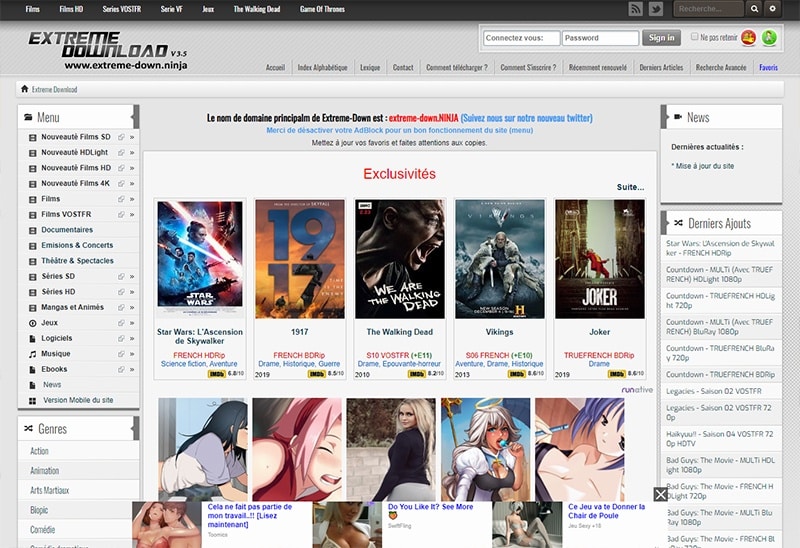Image resolution: width=800 pixels, height=548 pixels.
Task: Open the Joker movie poster
Action: 599,259
